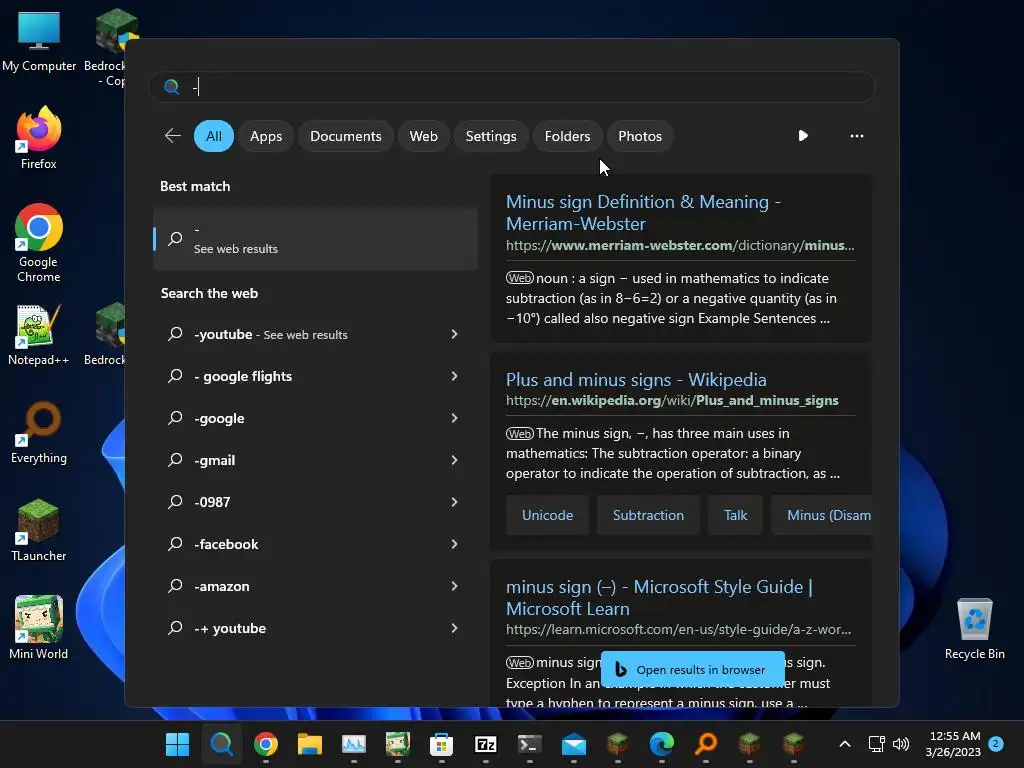1024x768 pixels.
Task: Open Microsoft Edge from the taskbar
Action: click(662, 744)
